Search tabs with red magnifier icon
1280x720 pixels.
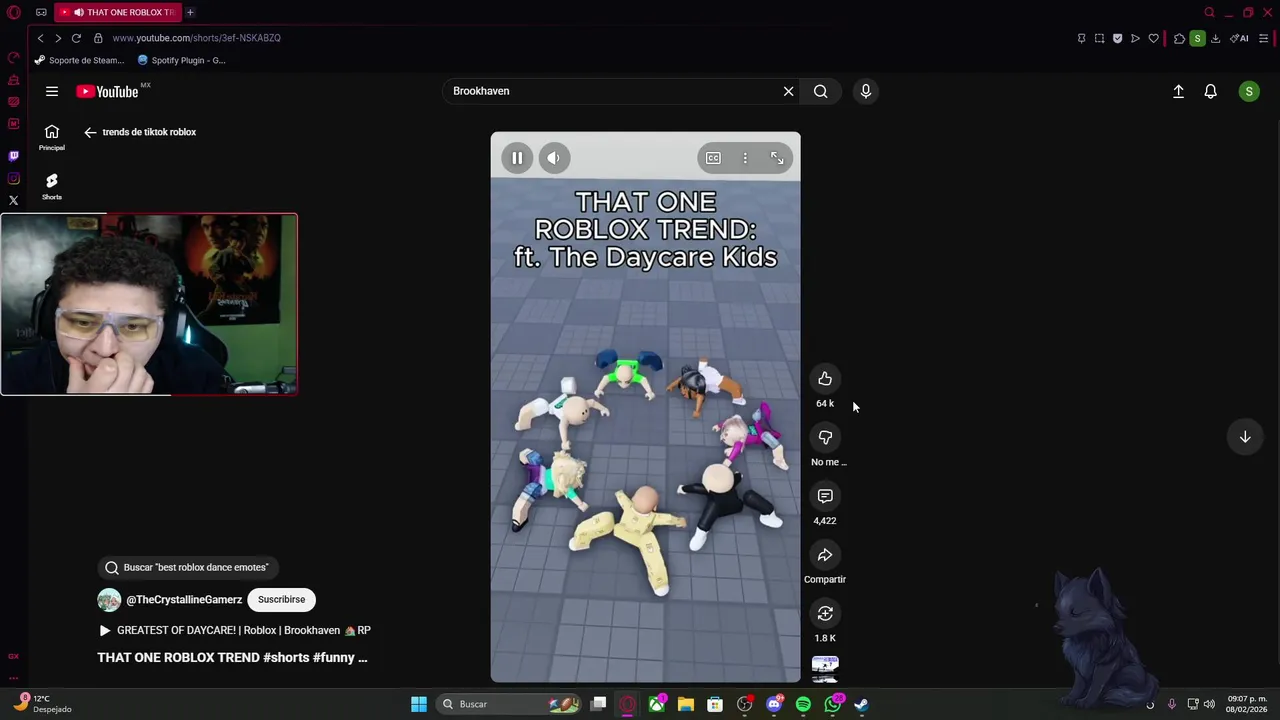click(1209, 12)
